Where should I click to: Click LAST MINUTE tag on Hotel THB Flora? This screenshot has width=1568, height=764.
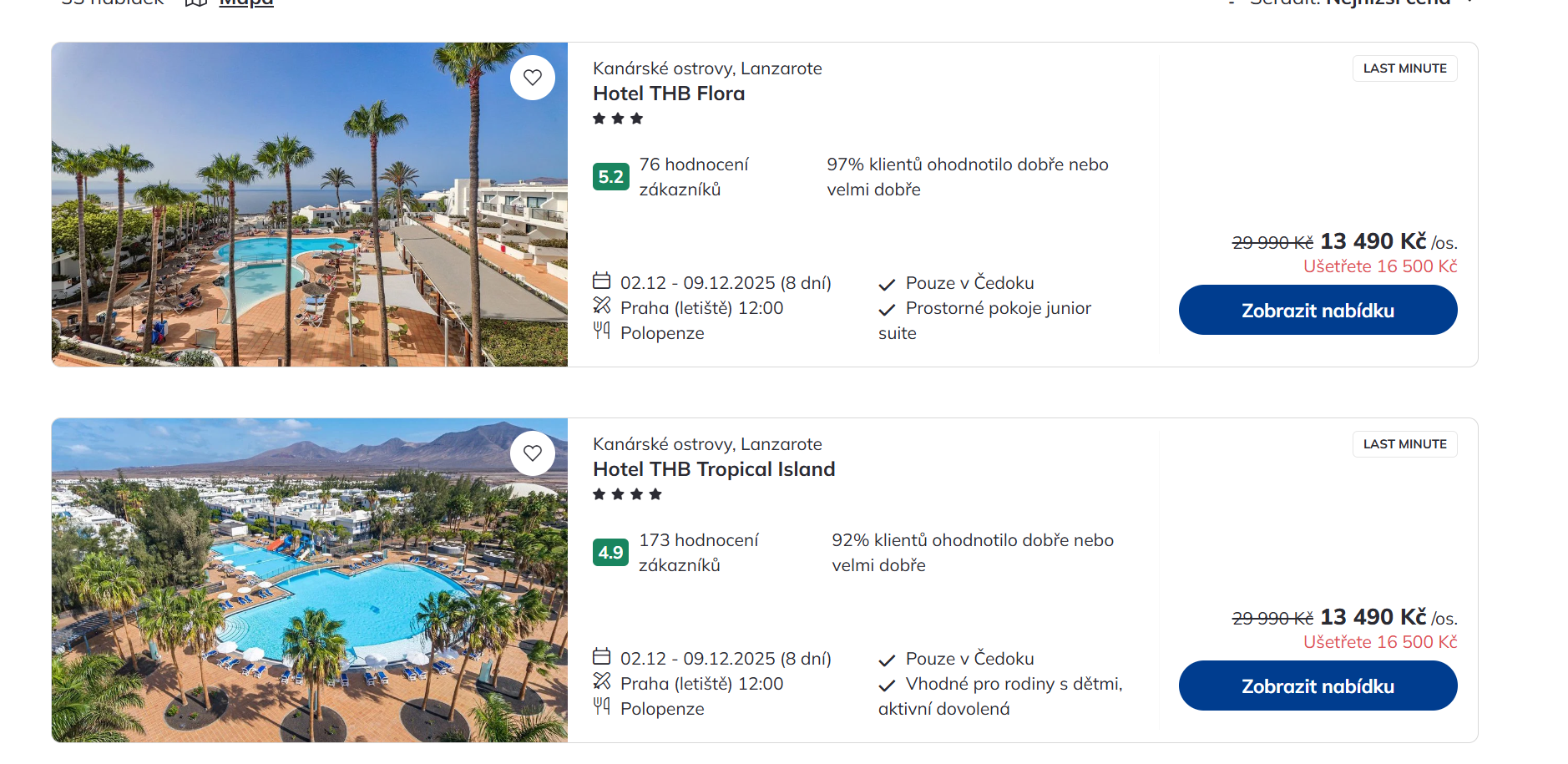tap(1404, 68)
